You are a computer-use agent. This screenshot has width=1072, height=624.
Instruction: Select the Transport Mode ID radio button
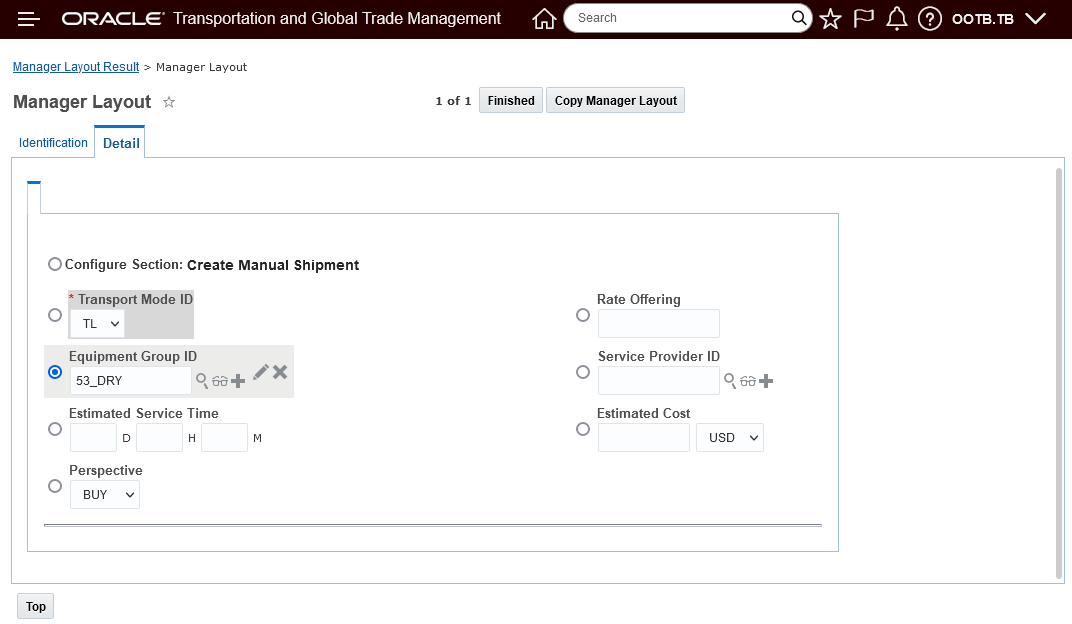pyautogui.click(x=55, y=315)
